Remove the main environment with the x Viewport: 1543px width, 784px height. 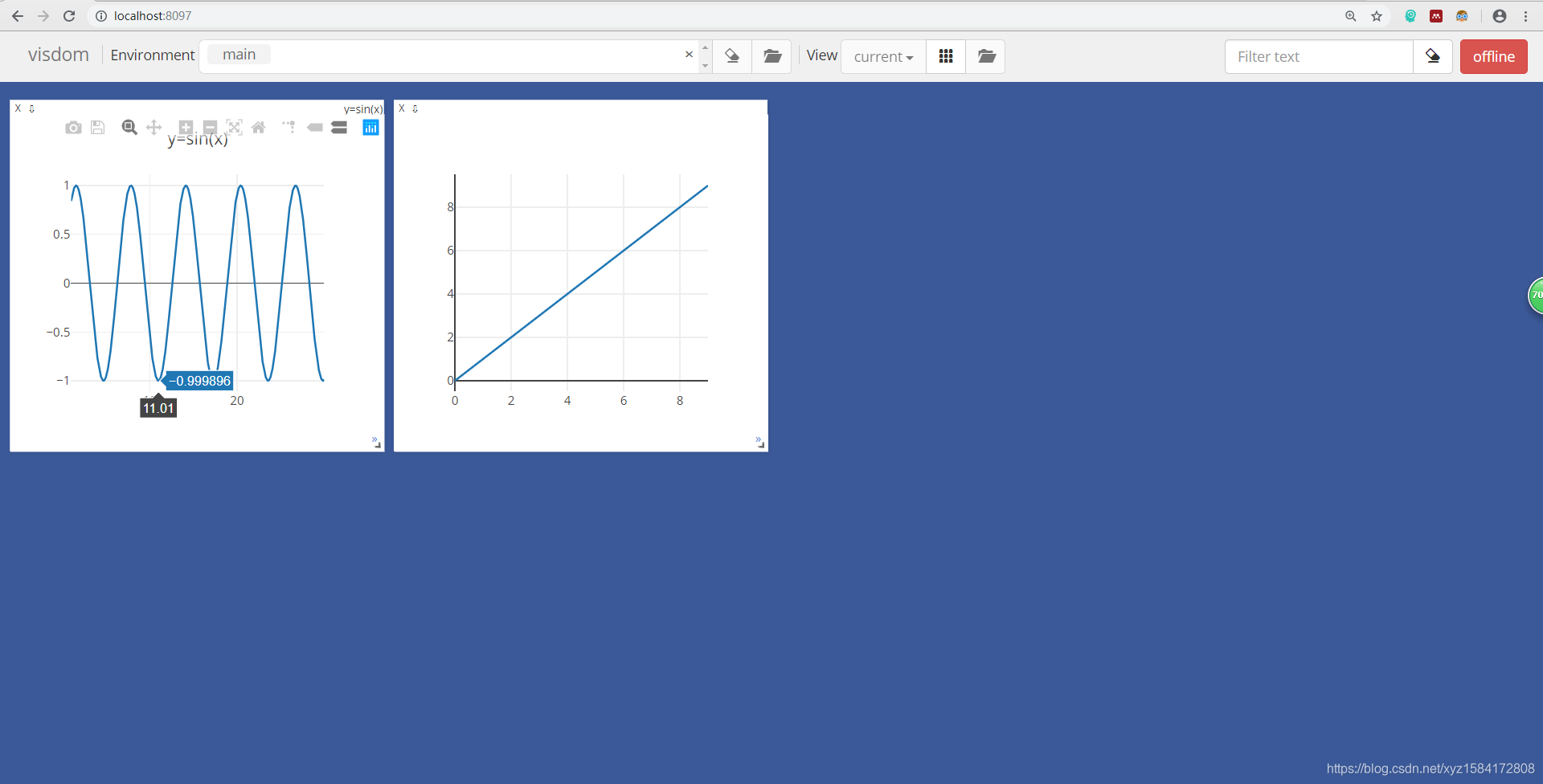tap(689, 55)
